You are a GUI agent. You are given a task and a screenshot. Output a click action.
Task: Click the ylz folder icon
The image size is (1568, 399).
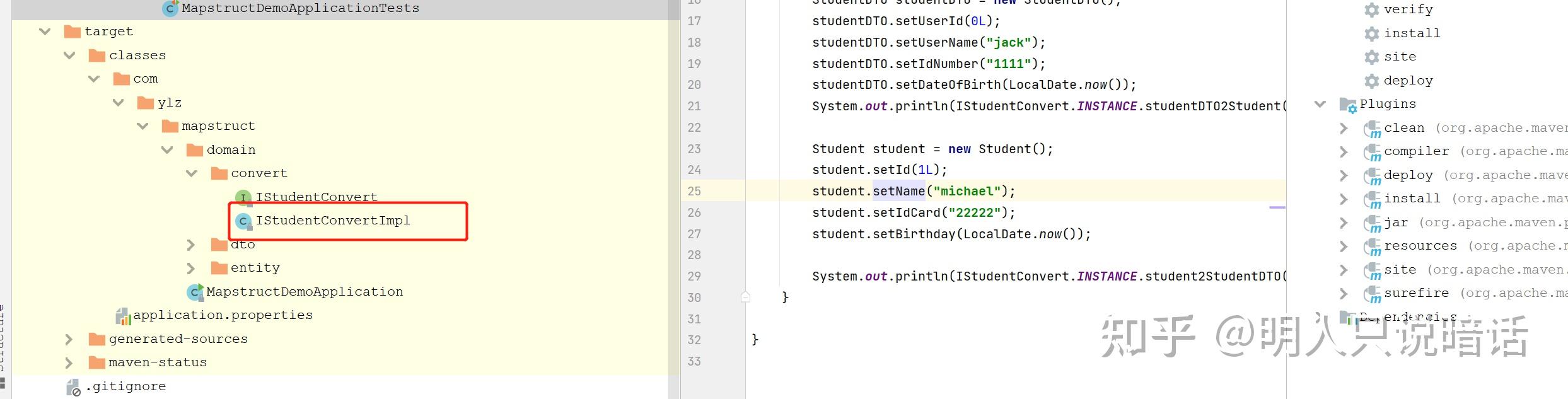(x=146, y=103)
